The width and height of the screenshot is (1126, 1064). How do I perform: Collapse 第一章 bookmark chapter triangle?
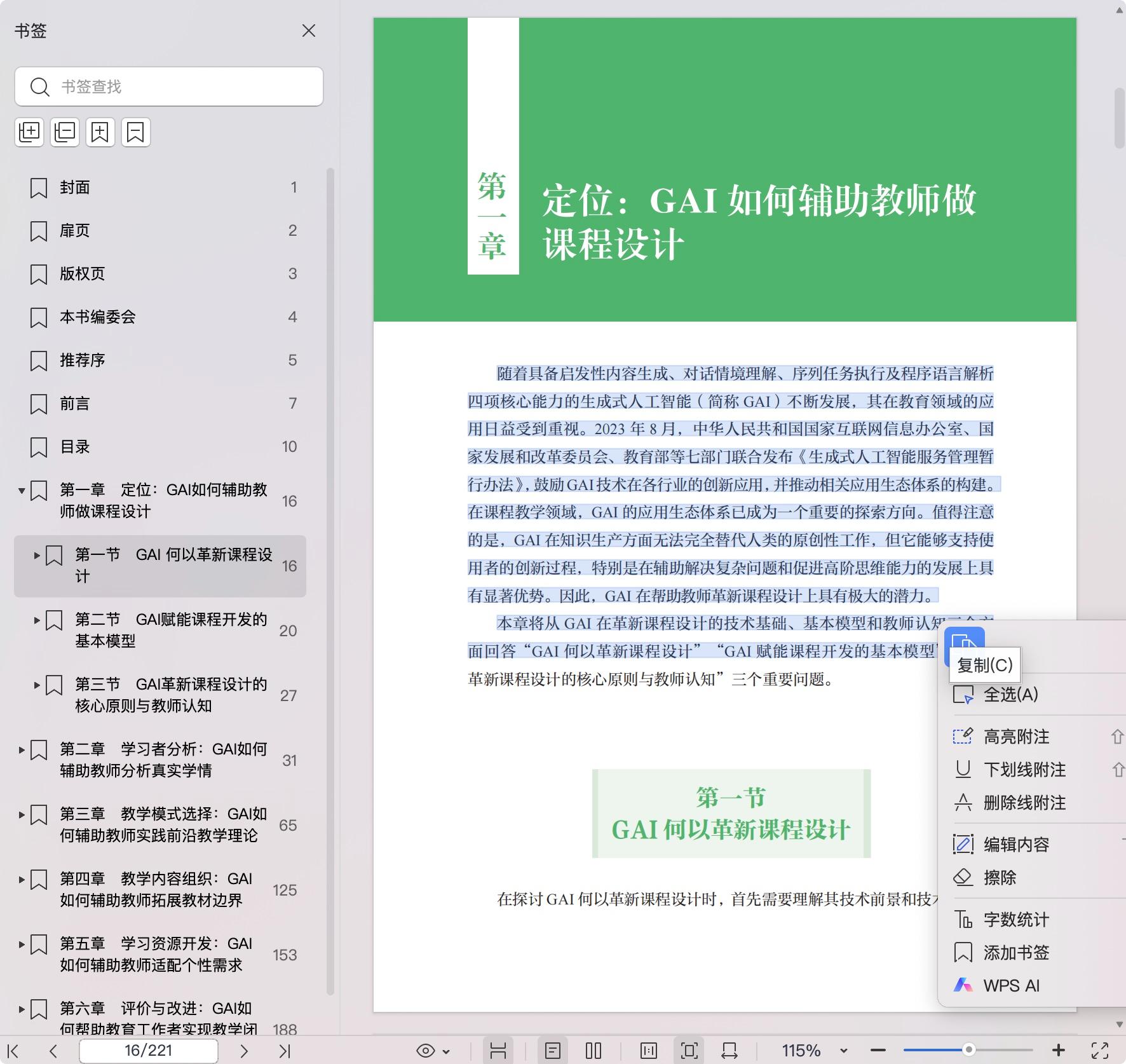coord(21,490)
